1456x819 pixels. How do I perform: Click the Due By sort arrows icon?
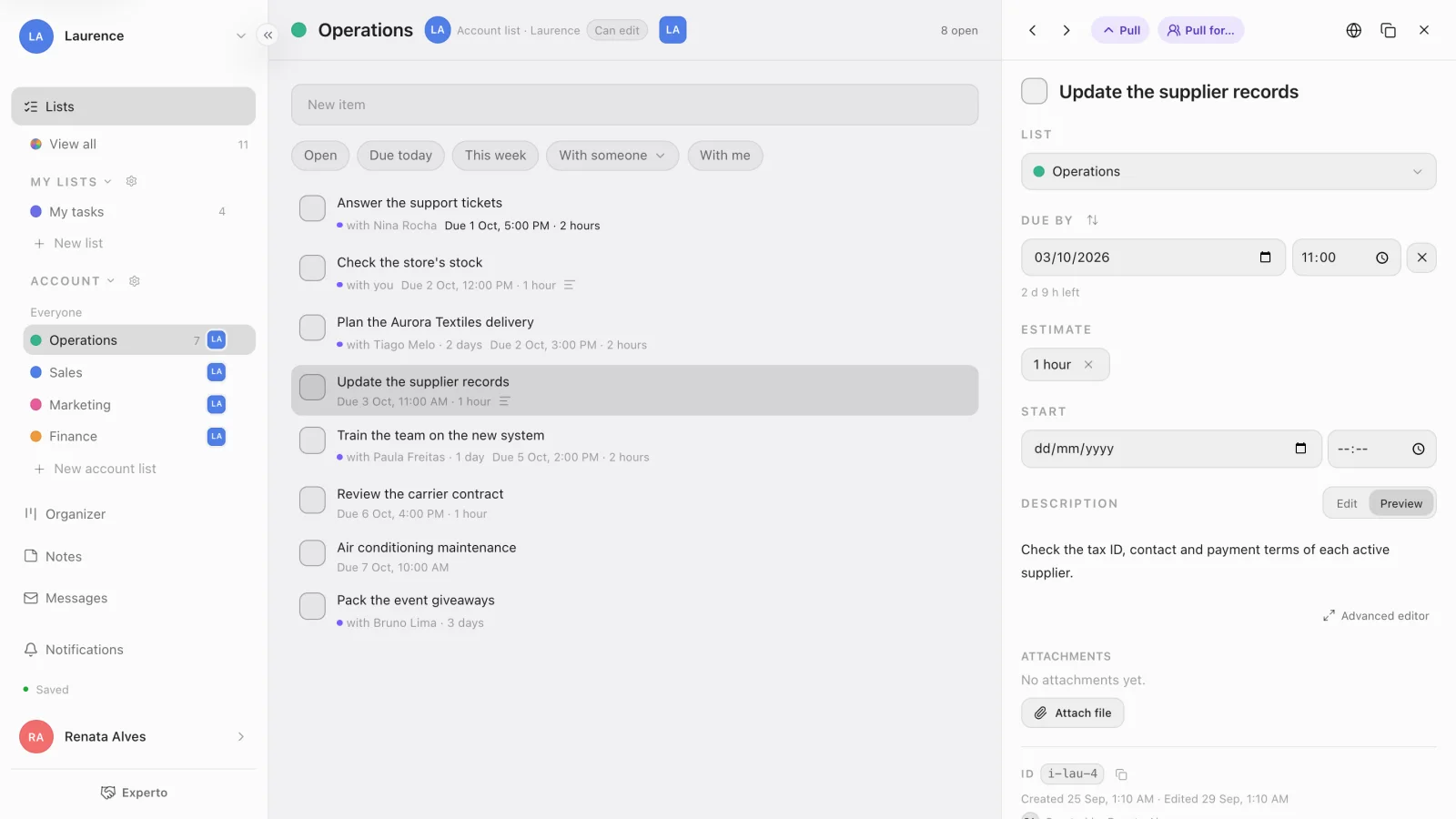[x=1092, y=220]
